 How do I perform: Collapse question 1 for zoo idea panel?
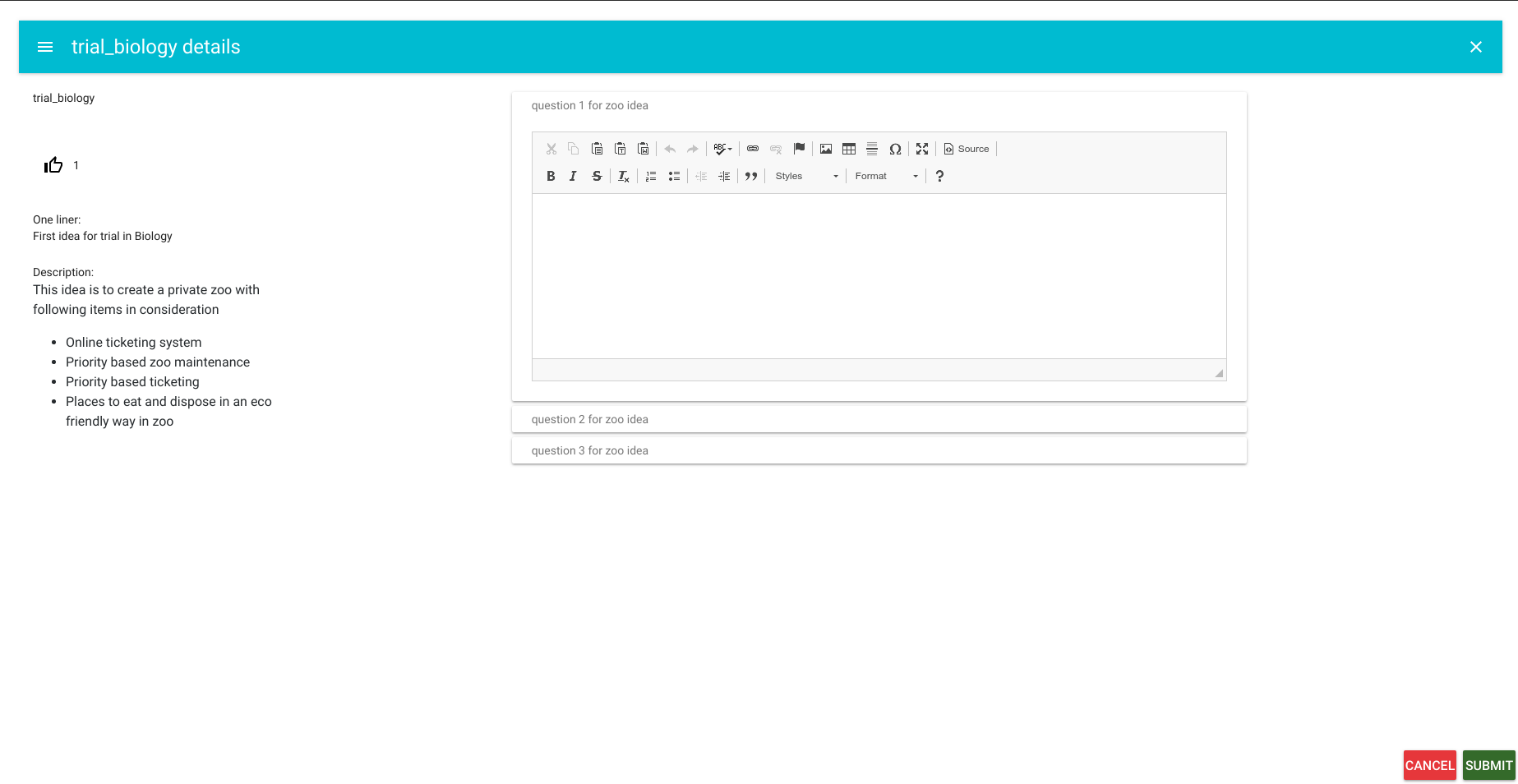(x=879, y=105)
